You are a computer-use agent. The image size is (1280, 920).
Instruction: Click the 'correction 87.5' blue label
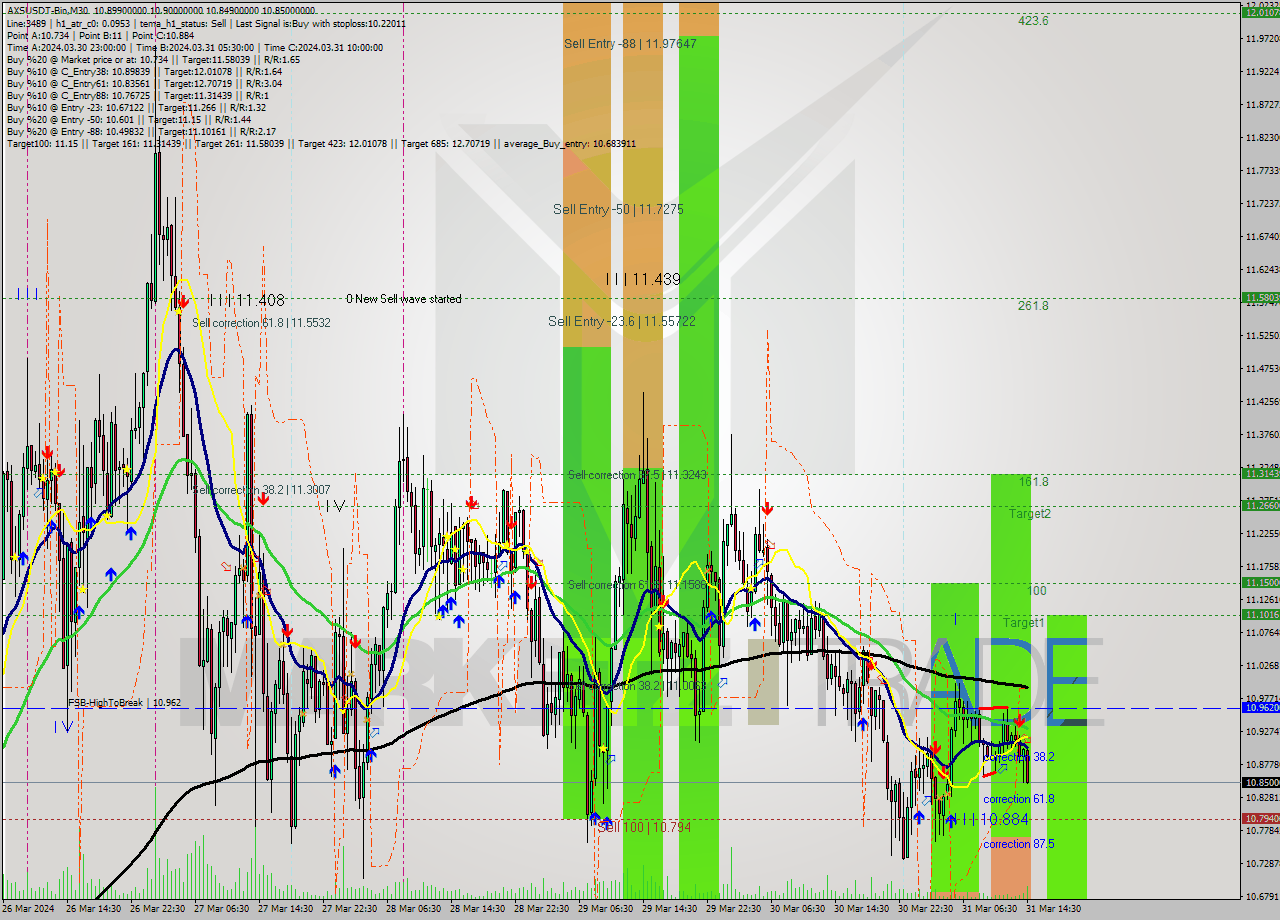[1018, 844]
